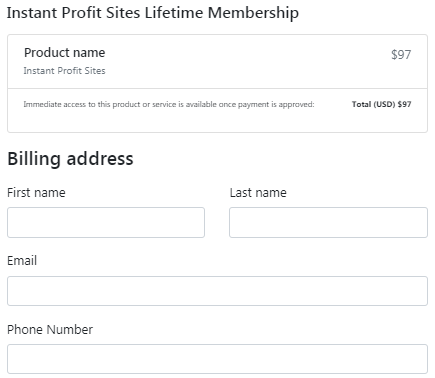
Task: Click the 'Immediate access to this product' notice
Action: (169, 105)
